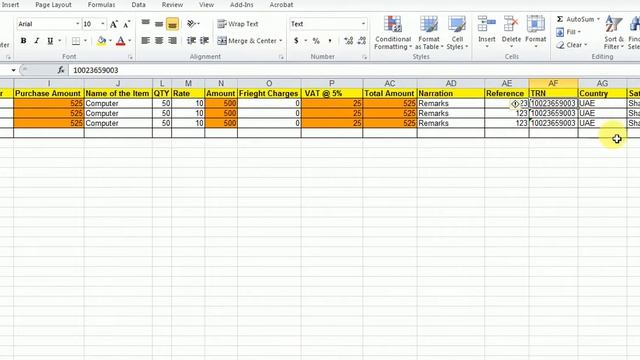Click Merge & Center button

247,41
